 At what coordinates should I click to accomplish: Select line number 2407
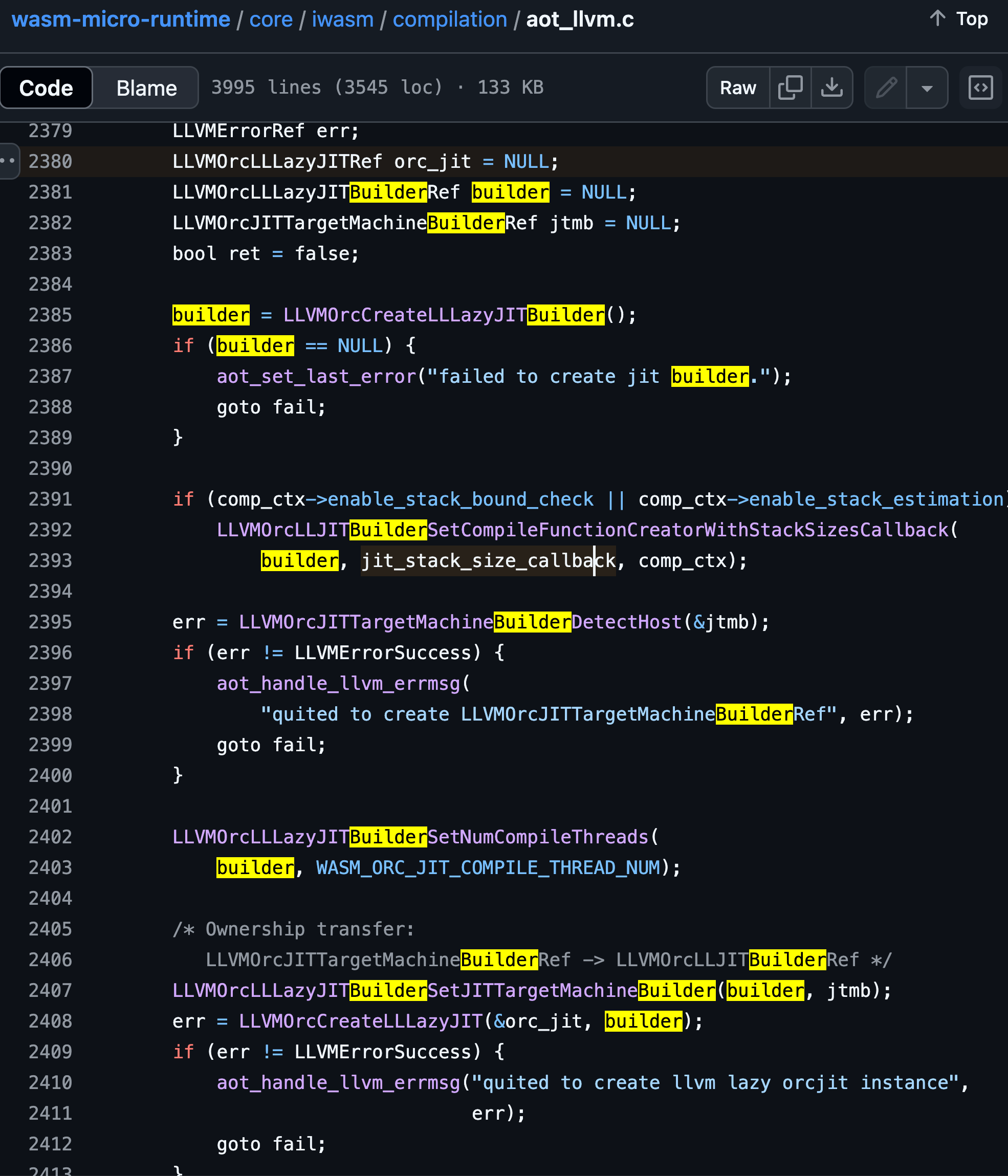point(51,990)
